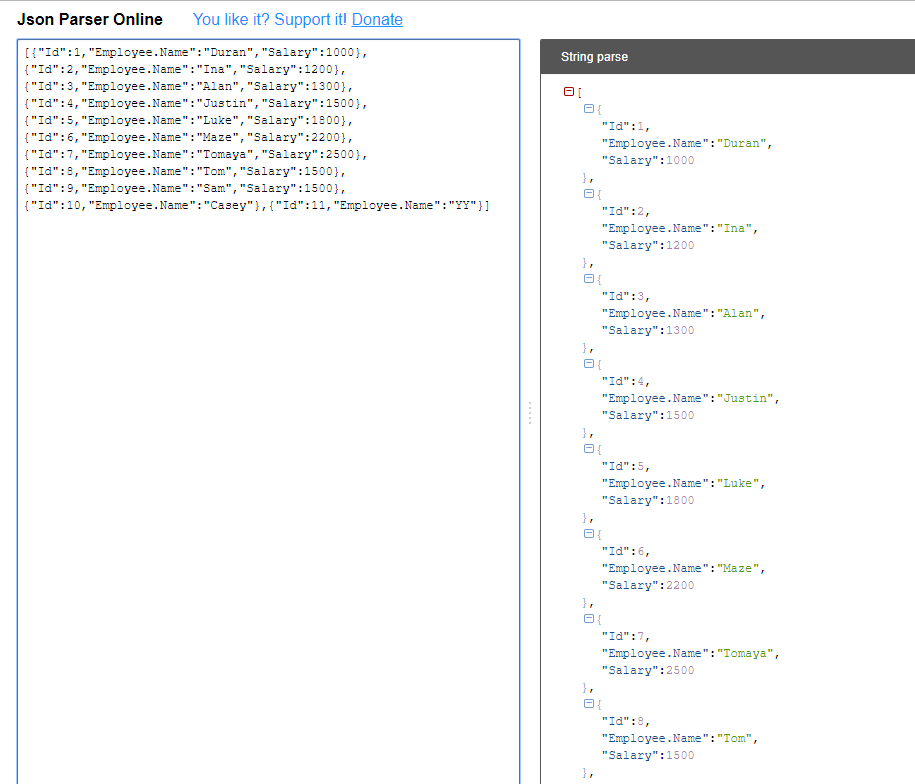Collapse the Maze object node
Screen dimensions: 915x784
coord(589,533)
